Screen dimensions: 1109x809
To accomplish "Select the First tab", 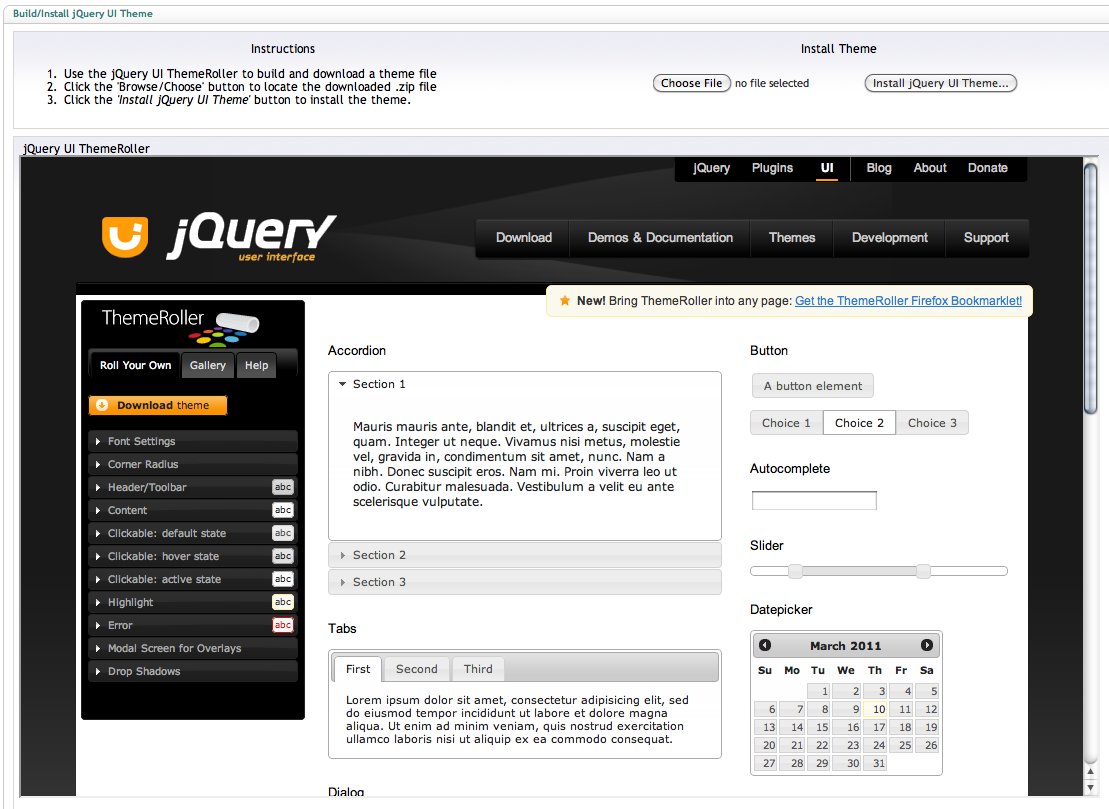I will point(358,669).
